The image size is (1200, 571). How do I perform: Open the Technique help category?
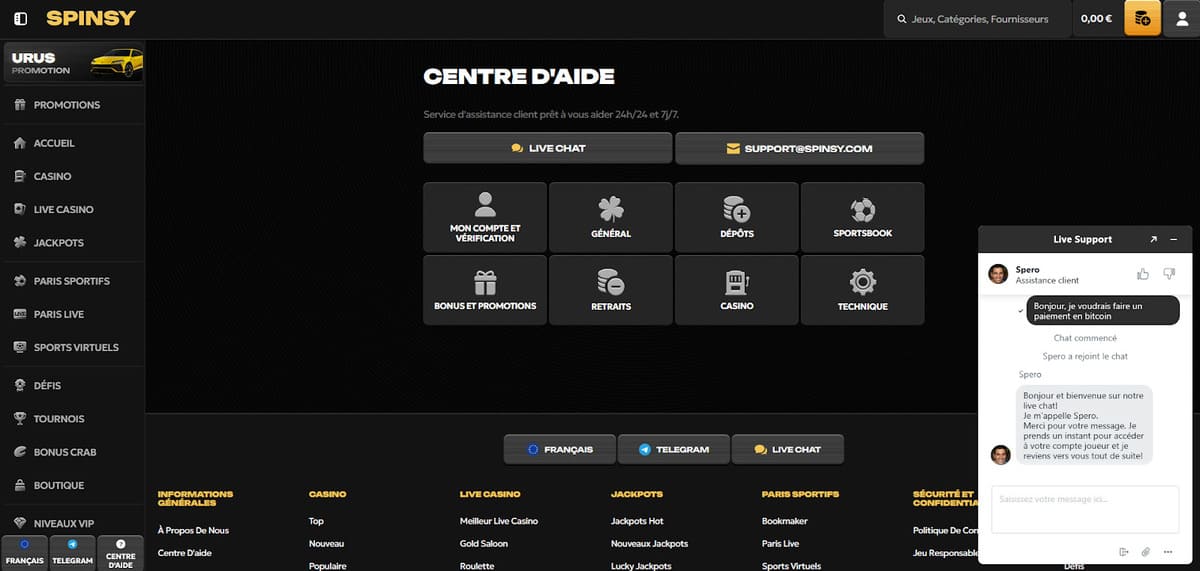click(x=862, y=289)
